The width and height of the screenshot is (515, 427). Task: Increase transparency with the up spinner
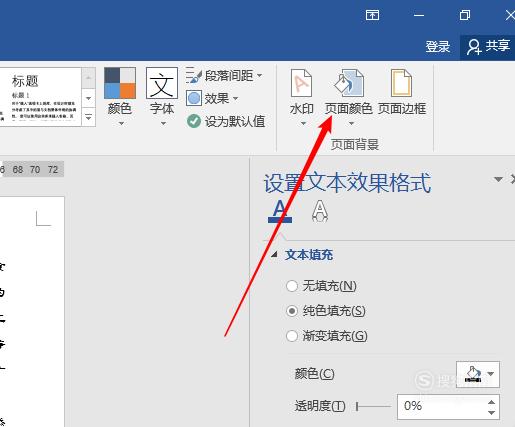491,402
